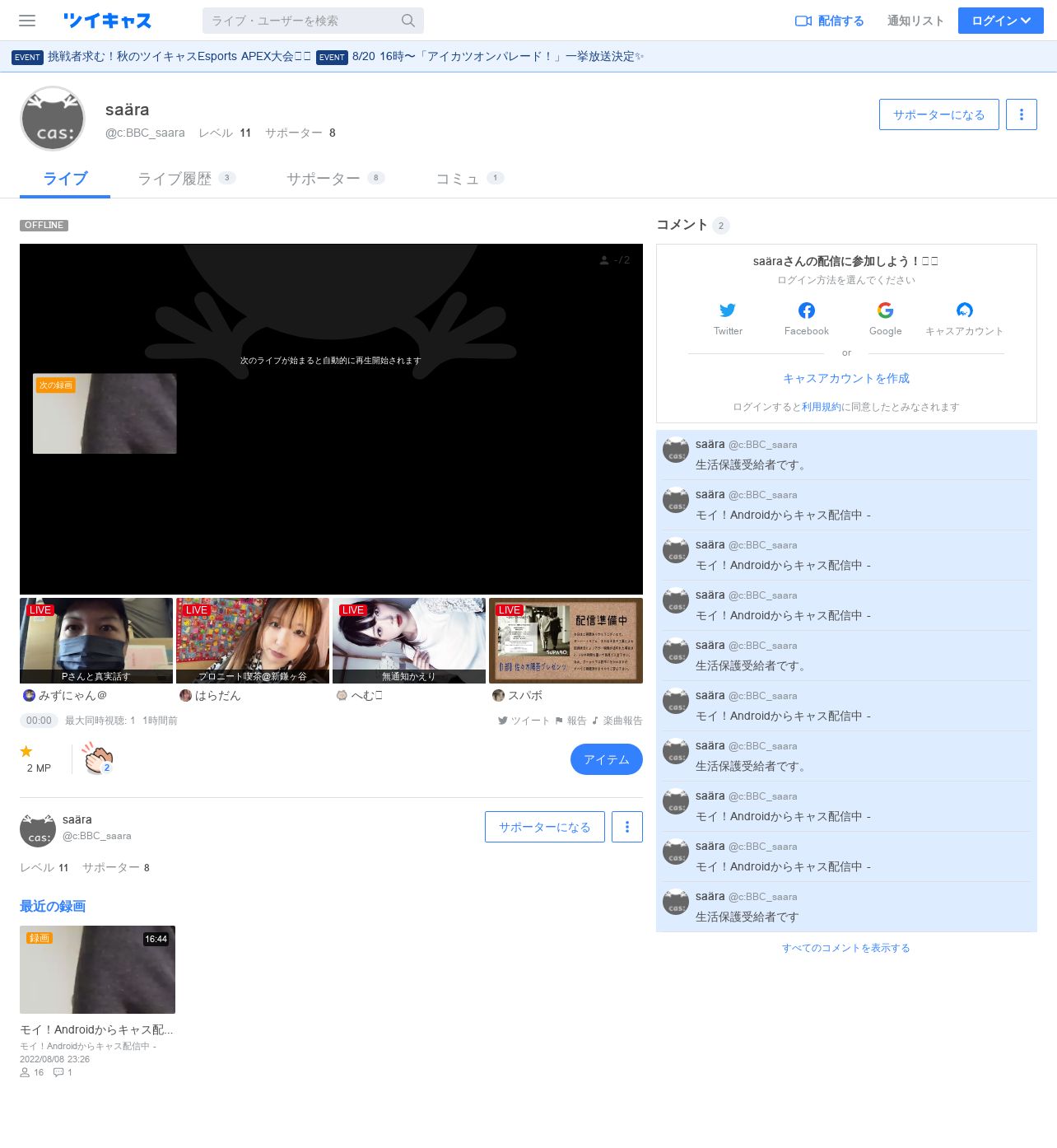Click saära's large profile avatar
The height and width of the screenshot is (1148, 1057).
[x=53, y=119]
